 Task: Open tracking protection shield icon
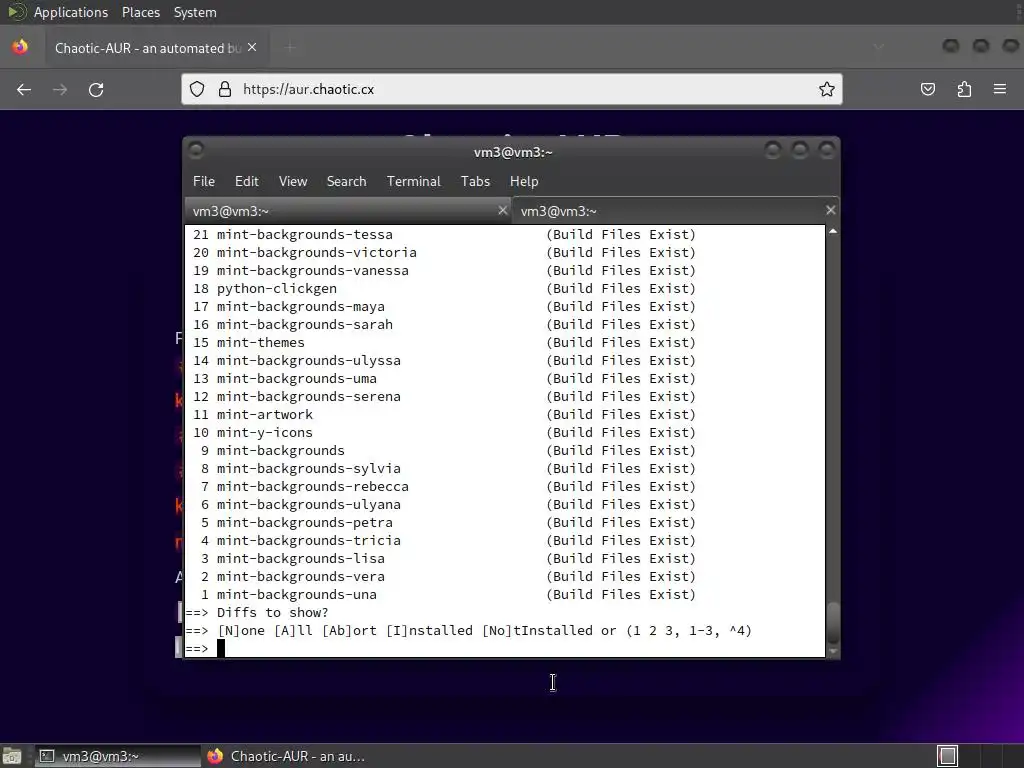(197, 89)
